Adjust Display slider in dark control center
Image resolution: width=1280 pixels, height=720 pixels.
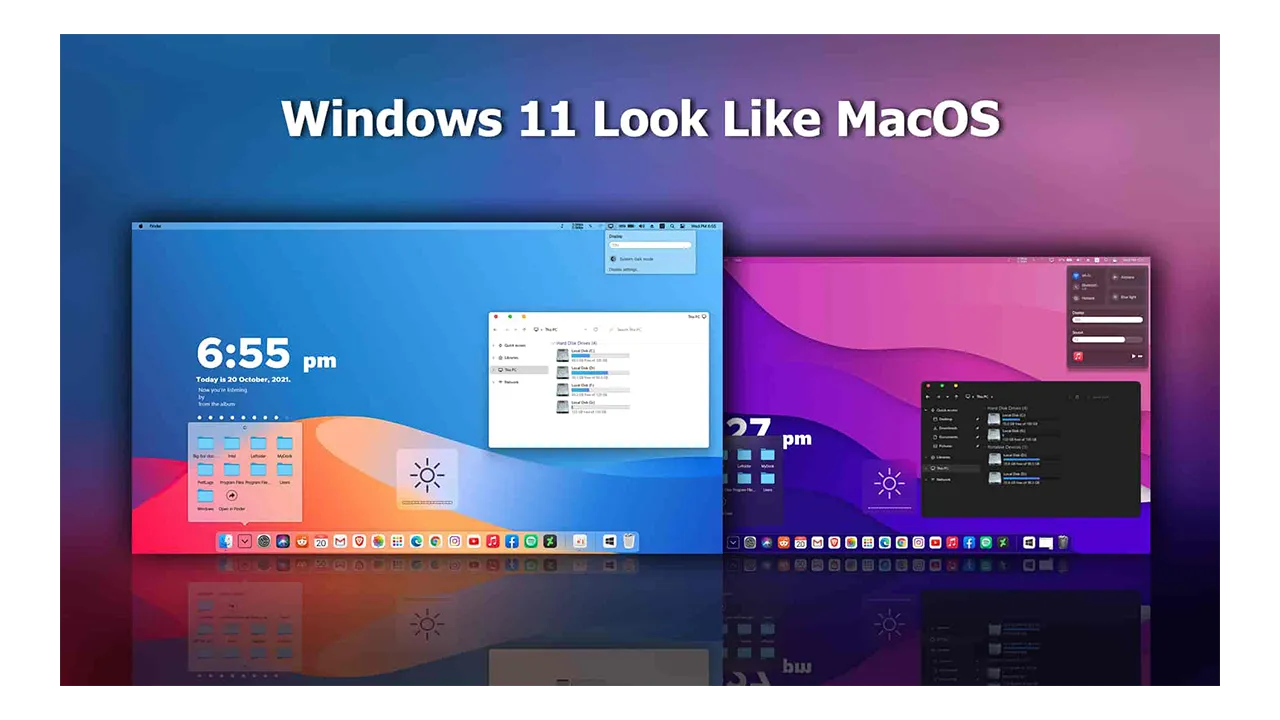tap(1107, 320)
